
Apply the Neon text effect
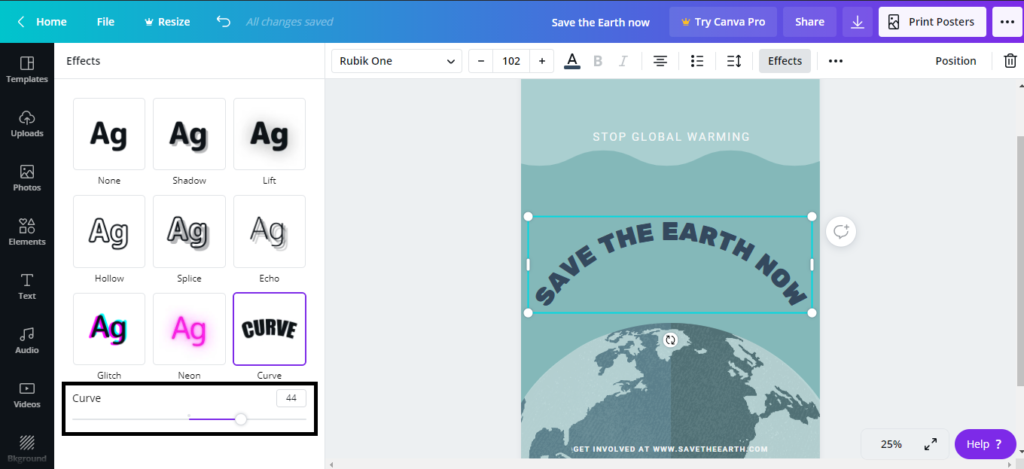189,329
